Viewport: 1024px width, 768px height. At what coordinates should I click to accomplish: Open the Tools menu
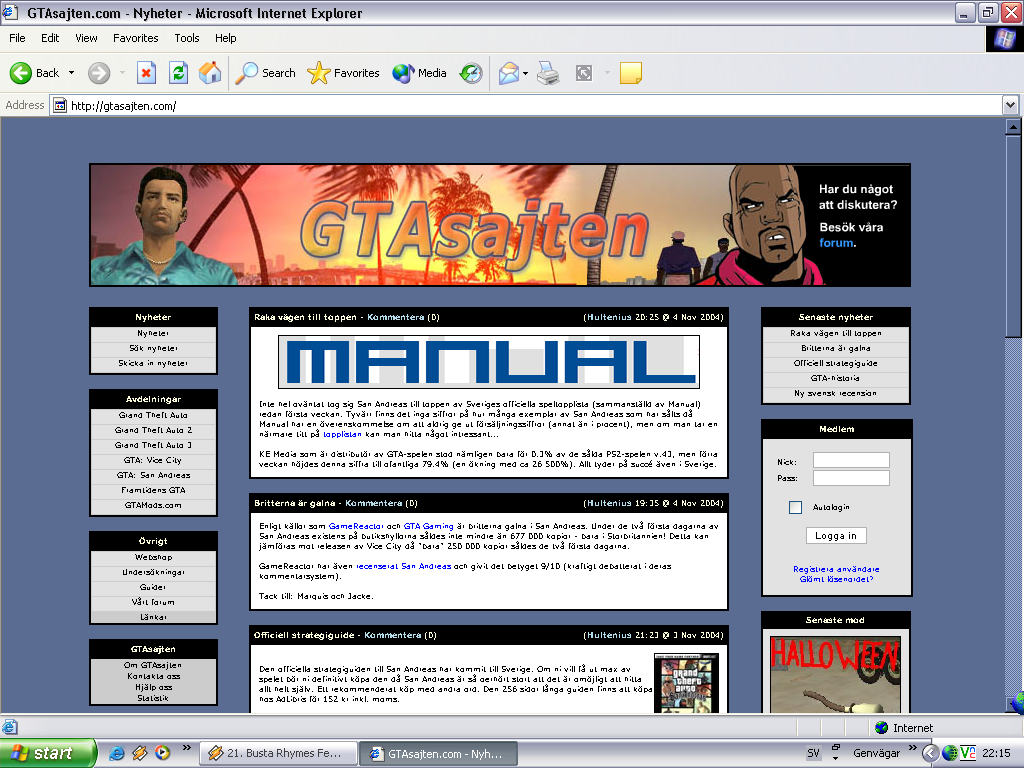click(187, 38)
